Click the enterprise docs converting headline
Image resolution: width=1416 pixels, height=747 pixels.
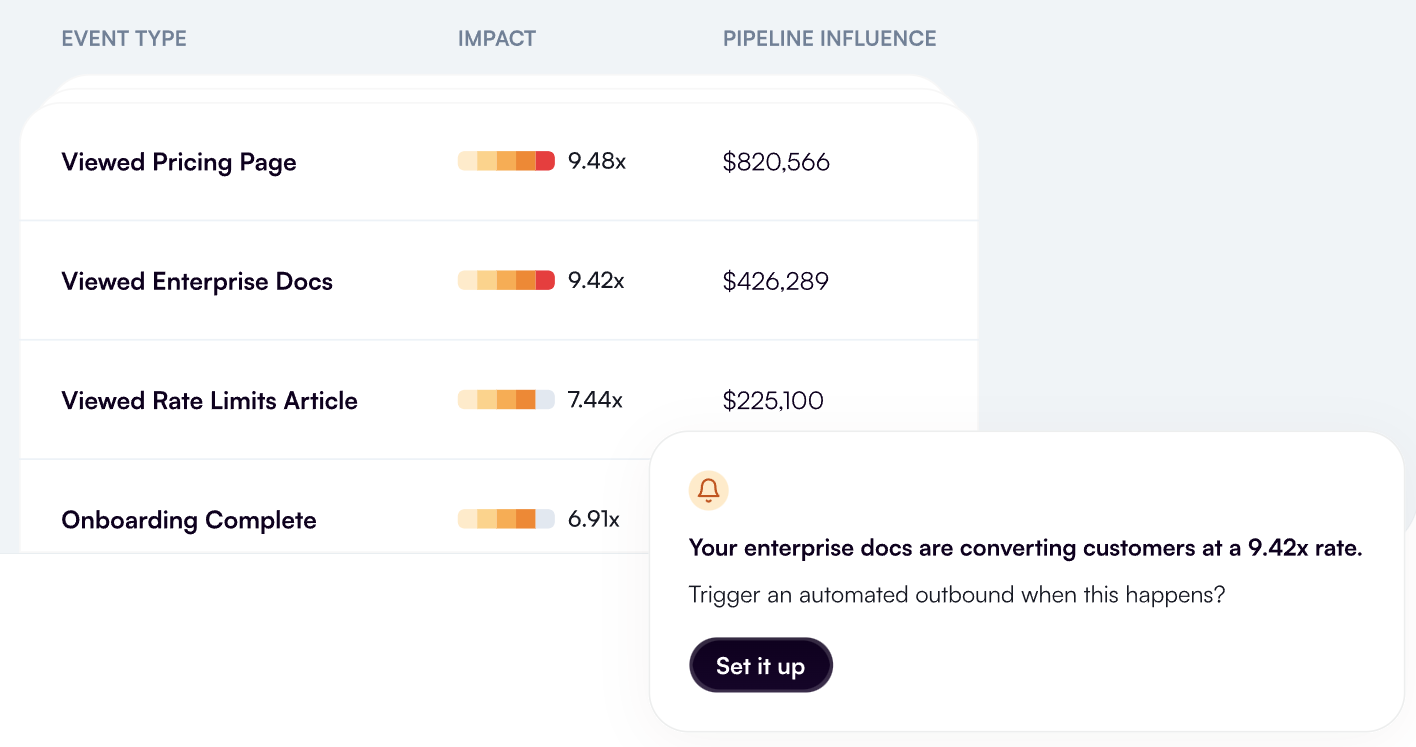coord(1026,548)
